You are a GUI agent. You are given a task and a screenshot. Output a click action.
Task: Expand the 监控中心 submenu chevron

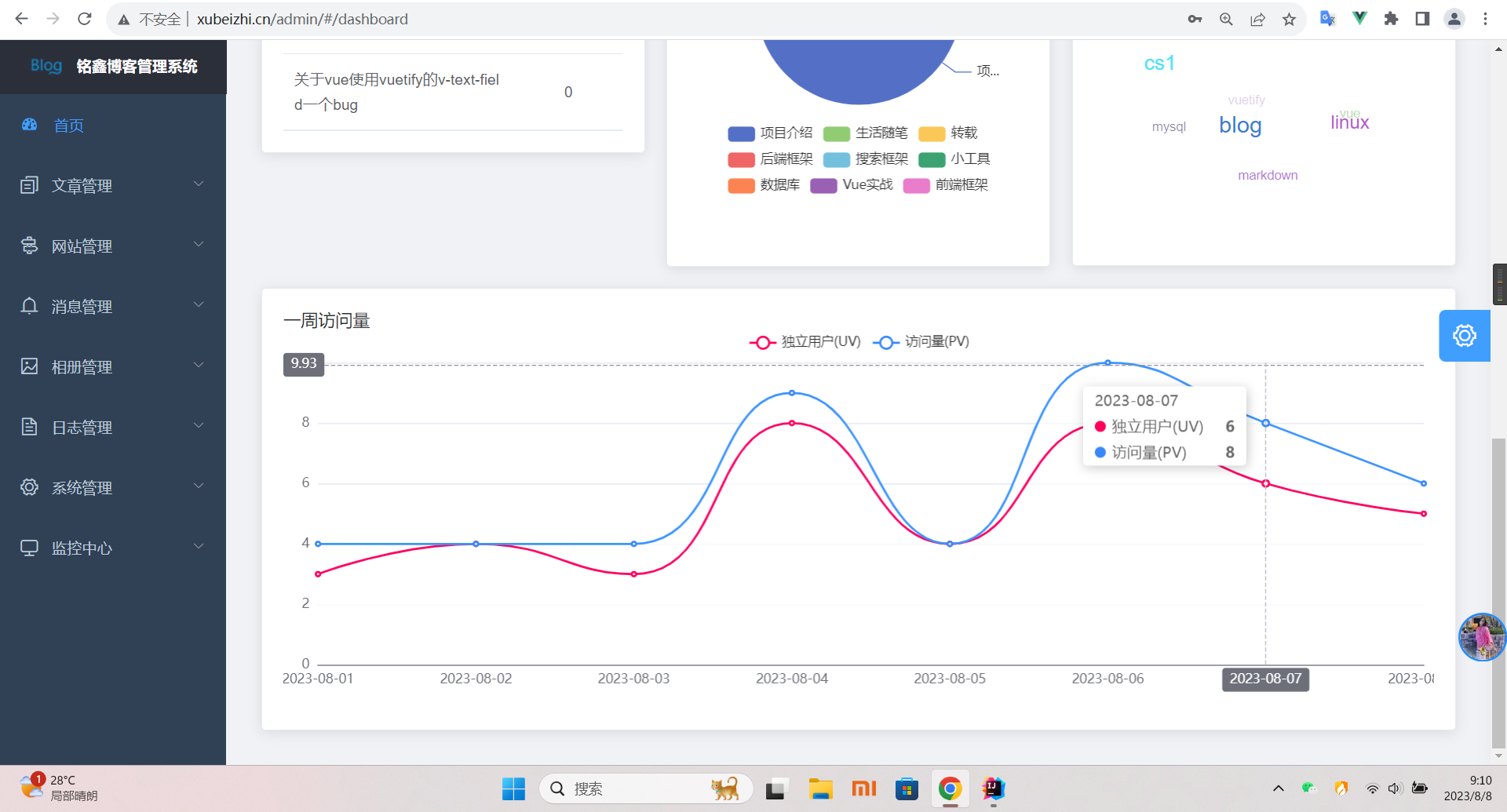pyautogui.click(x=199, y=546)
